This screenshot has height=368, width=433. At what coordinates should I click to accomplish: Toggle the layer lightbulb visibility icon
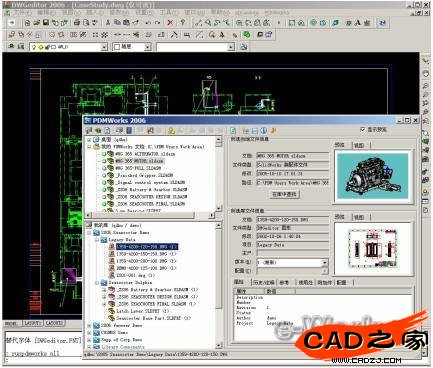[x=34, y=47]
